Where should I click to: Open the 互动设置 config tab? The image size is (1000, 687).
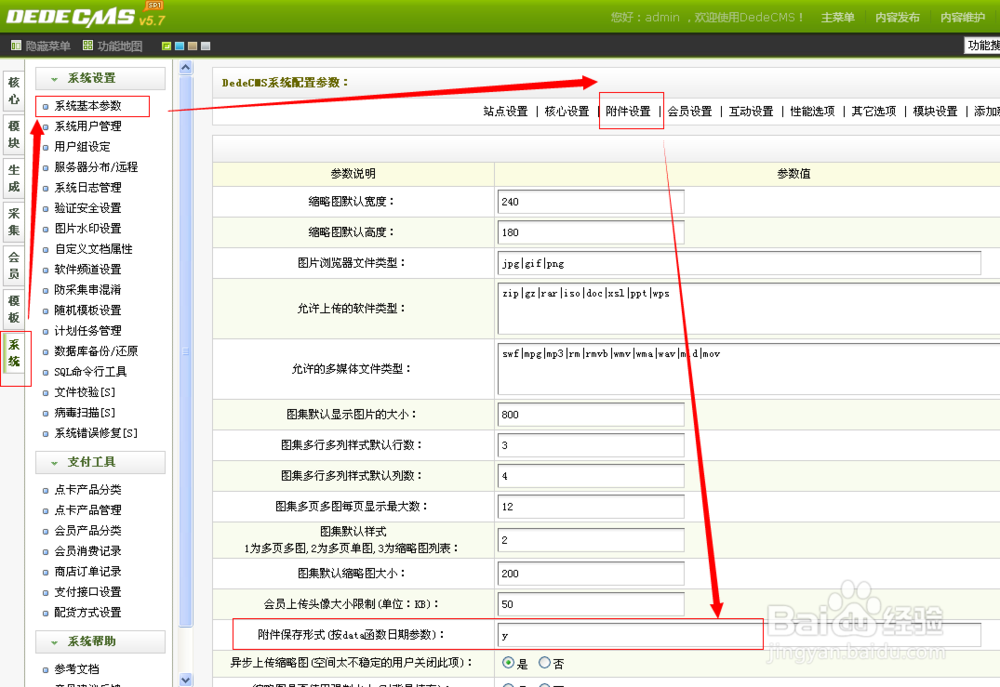(751, 111)
